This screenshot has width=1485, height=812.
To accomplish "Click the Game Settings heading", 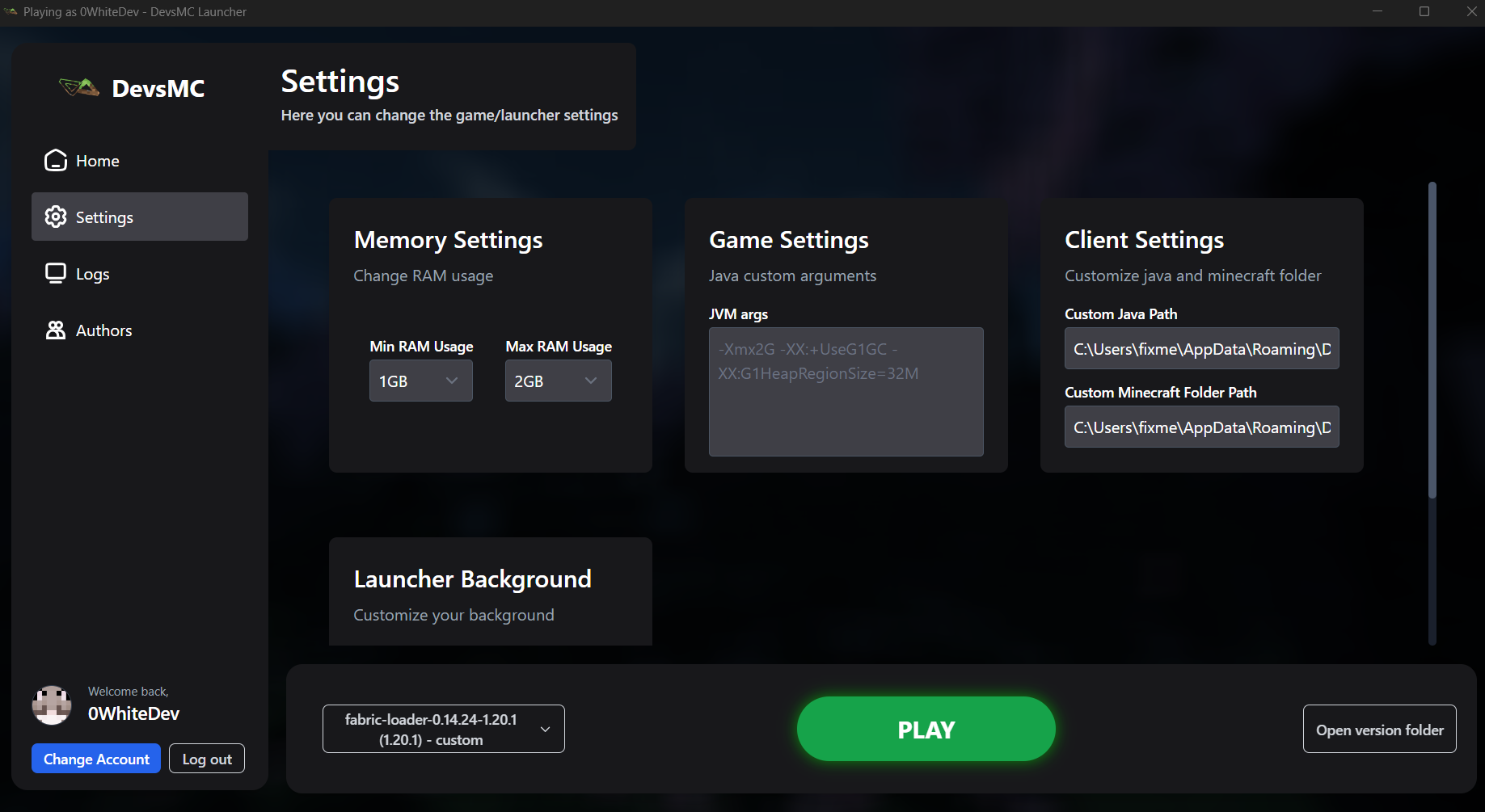I will [x=789, y=240].
